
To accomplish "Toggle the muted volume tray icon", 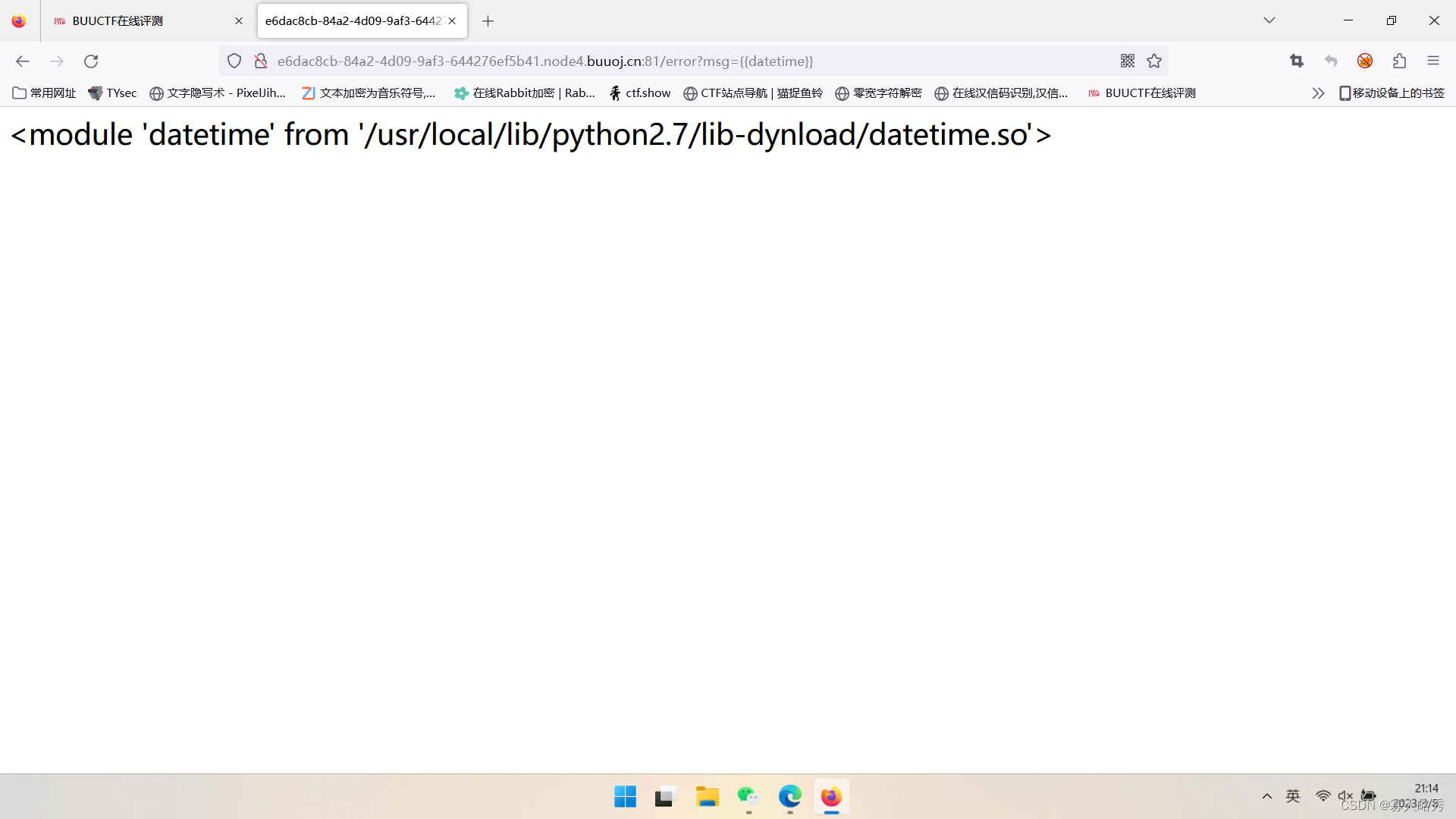I will click(x=1345, y=796).
